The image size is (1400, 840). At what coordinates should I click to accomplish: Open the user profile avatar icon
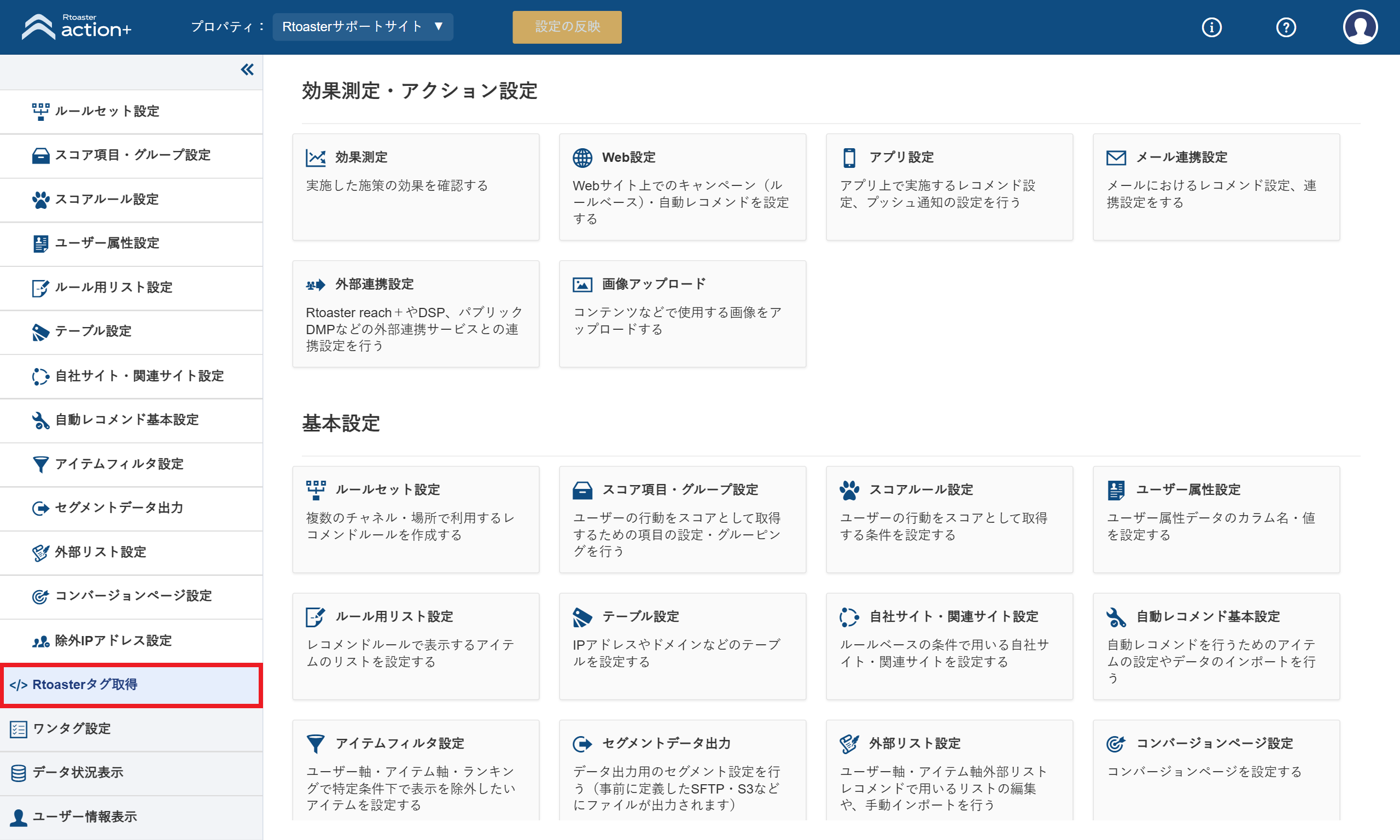pyautogui.click(x=1360, y=27)
